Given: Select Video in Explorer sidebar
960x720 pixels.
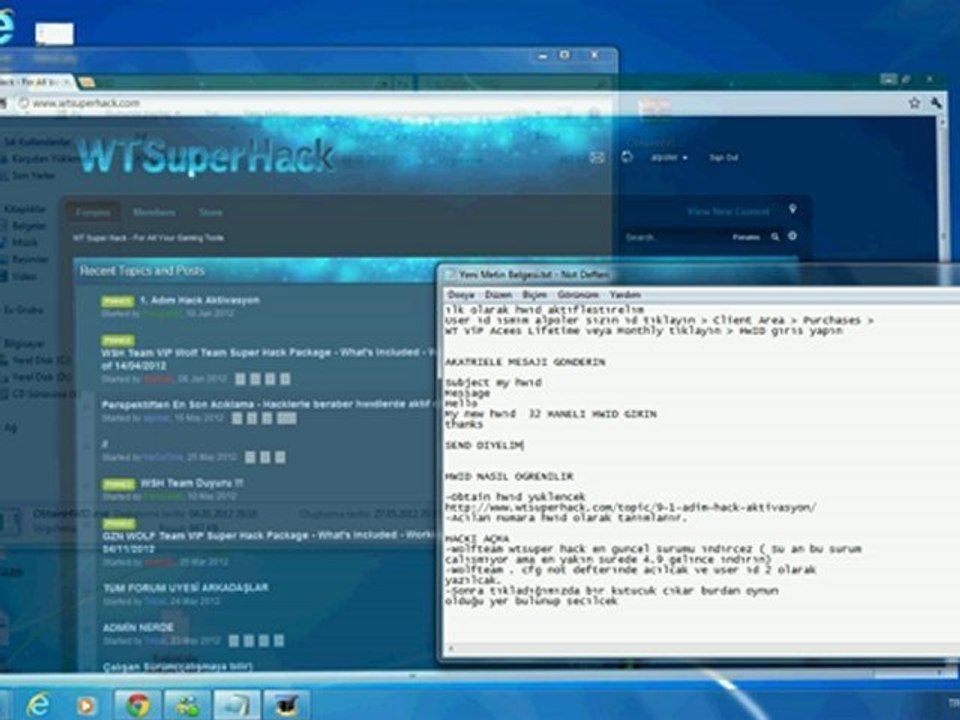Looking at the screenshot, I should pos(24,277).
